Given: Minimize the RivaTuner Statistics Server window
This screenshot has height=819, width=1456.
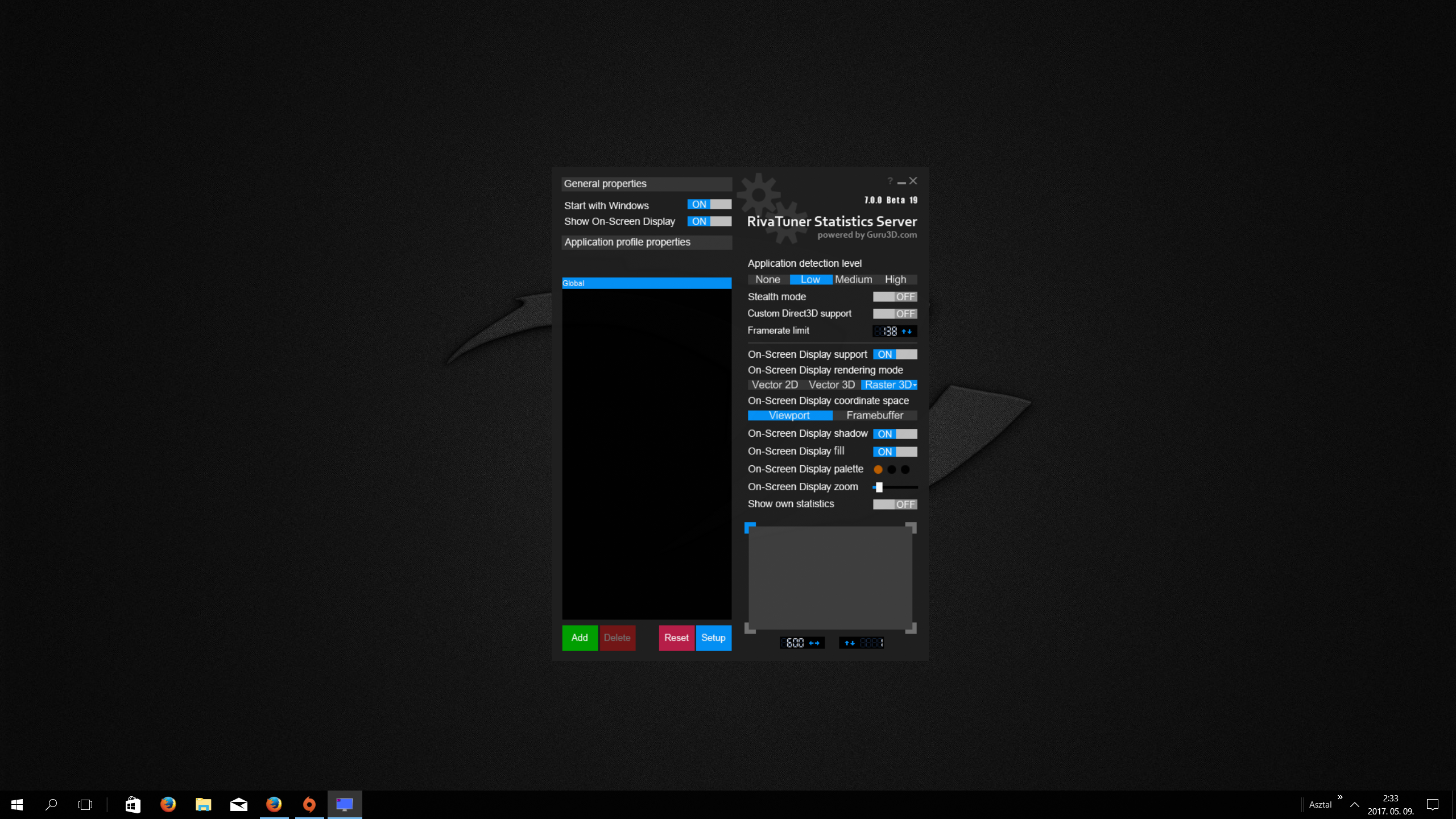Looking at the screenshot, I should (x=901, y=182).
